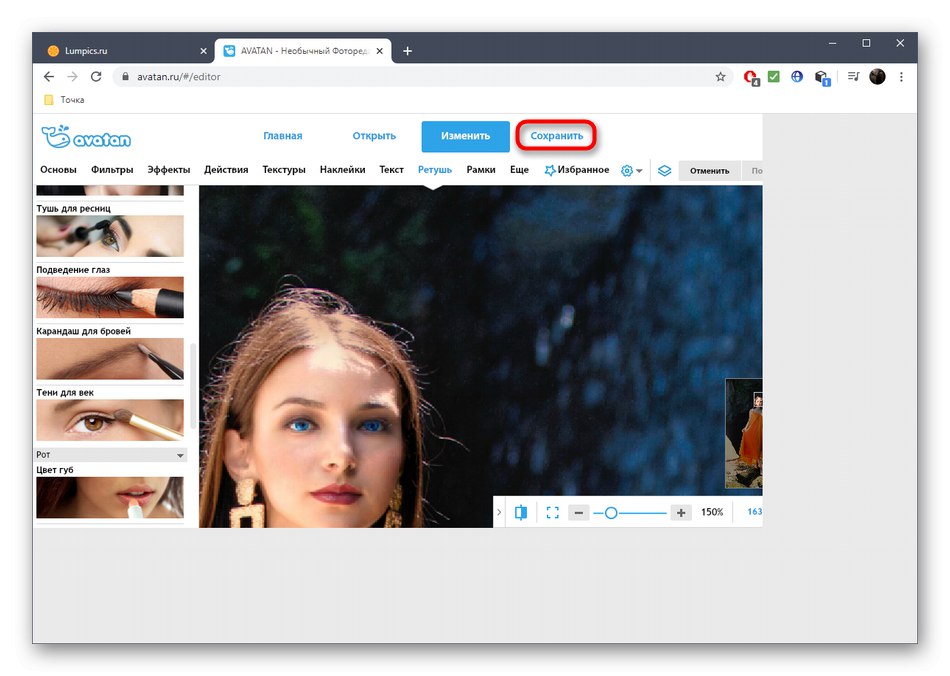
Task: Open the Наклейки tab
Action: click(342, 170)
